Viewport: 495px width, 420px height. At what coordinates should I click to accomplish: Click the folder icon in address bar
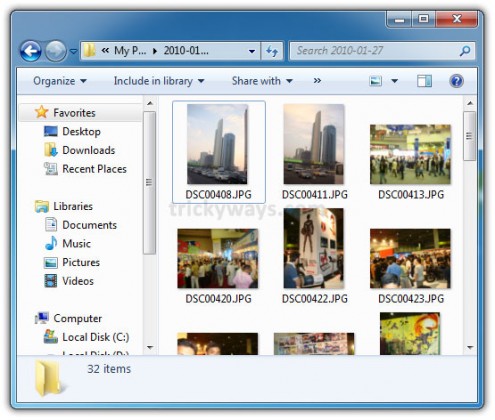click(x=89, y=51)
